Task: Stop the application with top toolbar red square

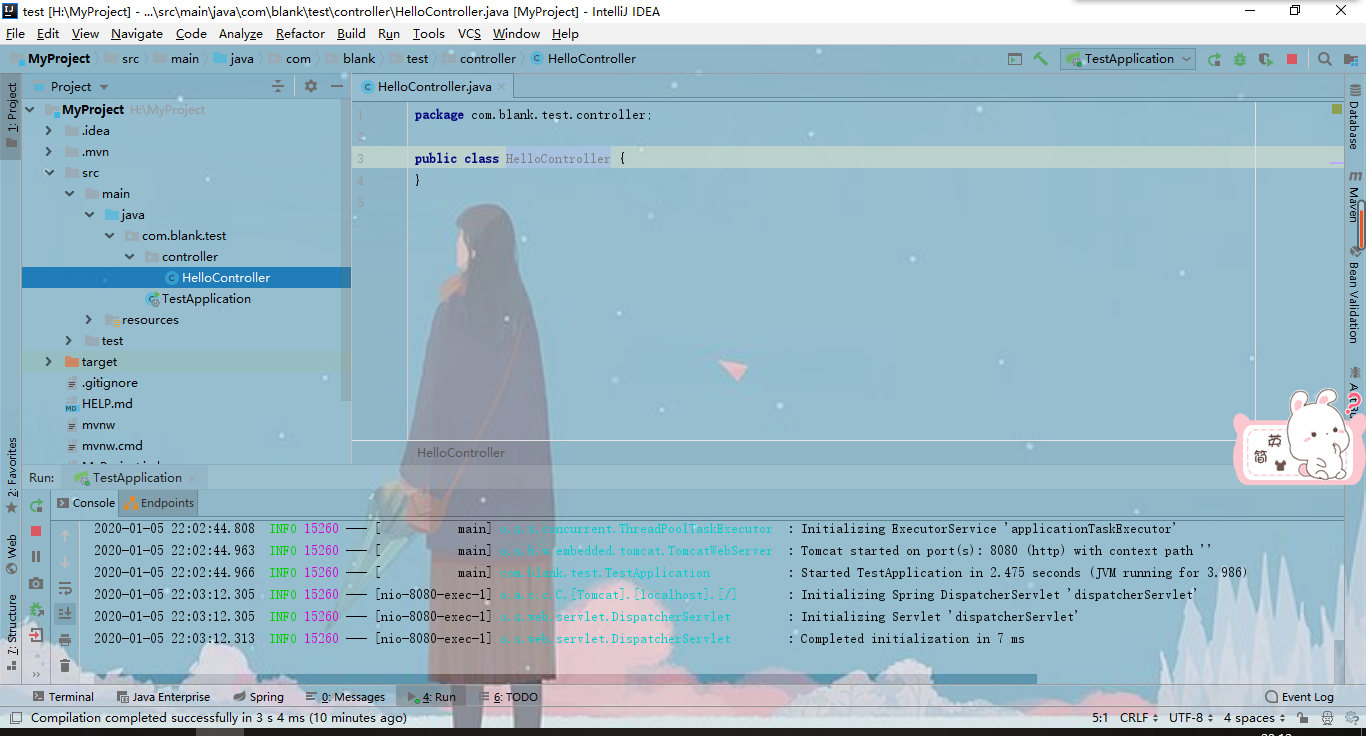Action: pos(1292,59)
